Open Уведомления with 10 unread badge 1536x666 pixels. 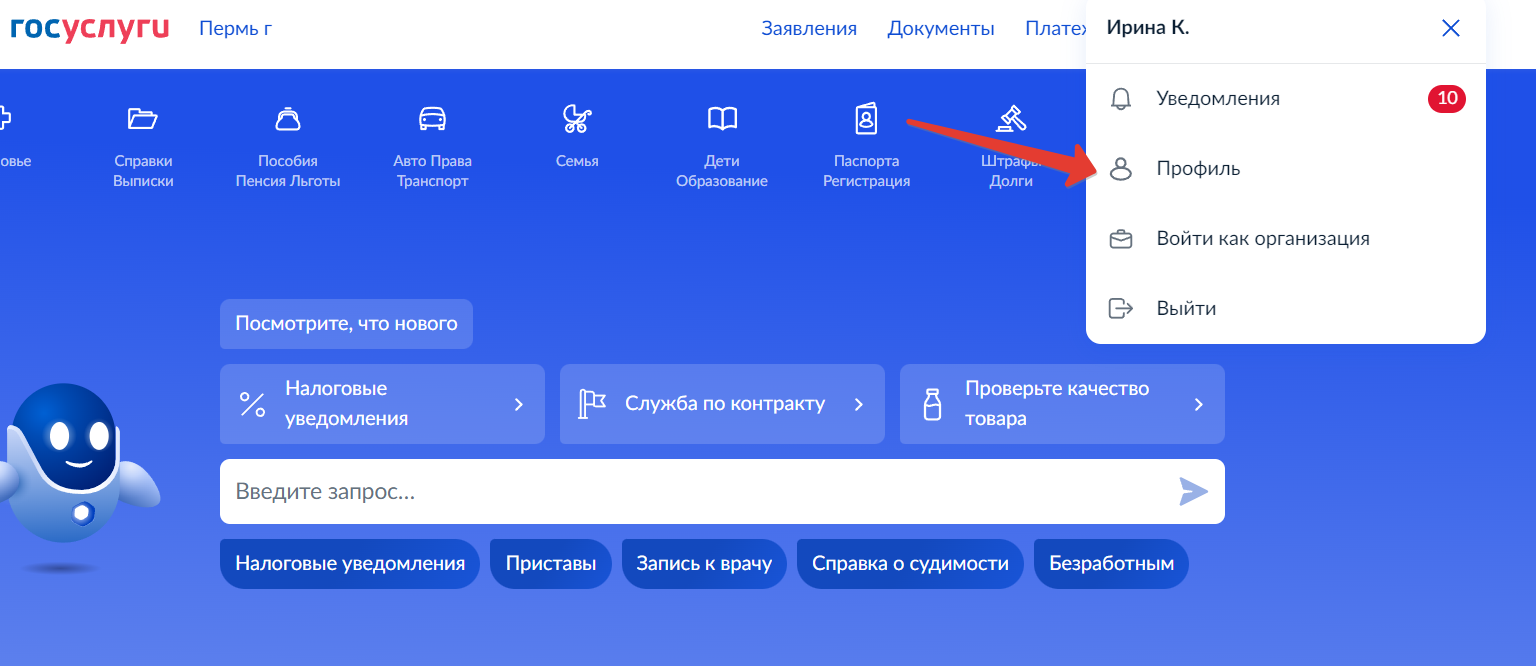[1218, 99]
